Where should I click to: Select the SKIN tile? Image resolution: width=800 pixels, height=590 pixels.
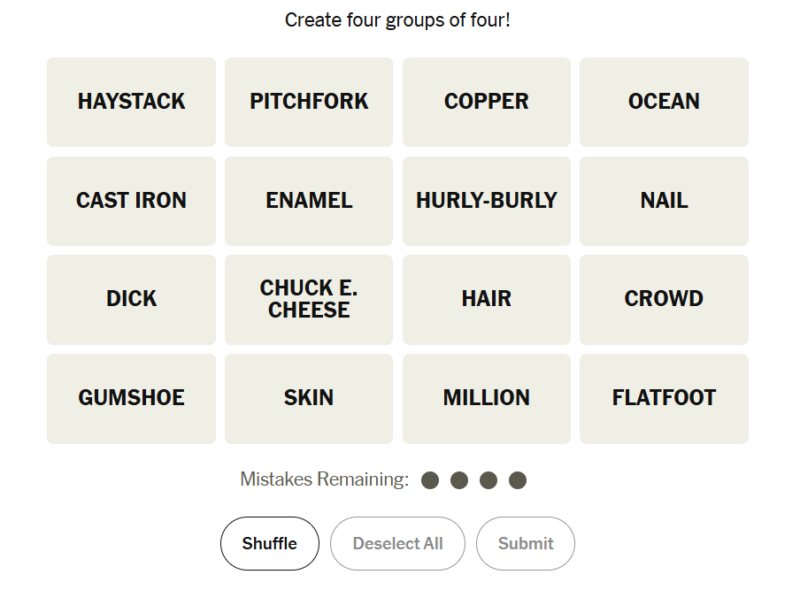point(309,398)
